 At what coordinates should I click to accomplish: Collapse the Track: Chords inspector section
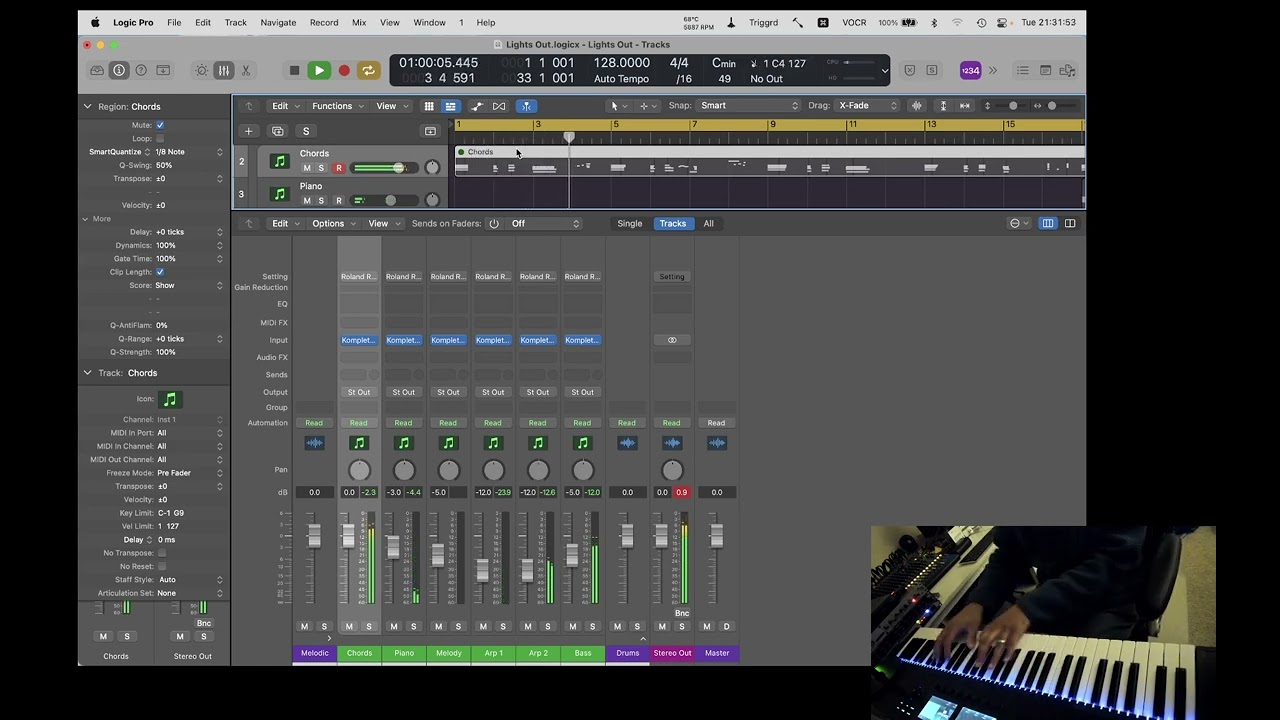[87, 373]
